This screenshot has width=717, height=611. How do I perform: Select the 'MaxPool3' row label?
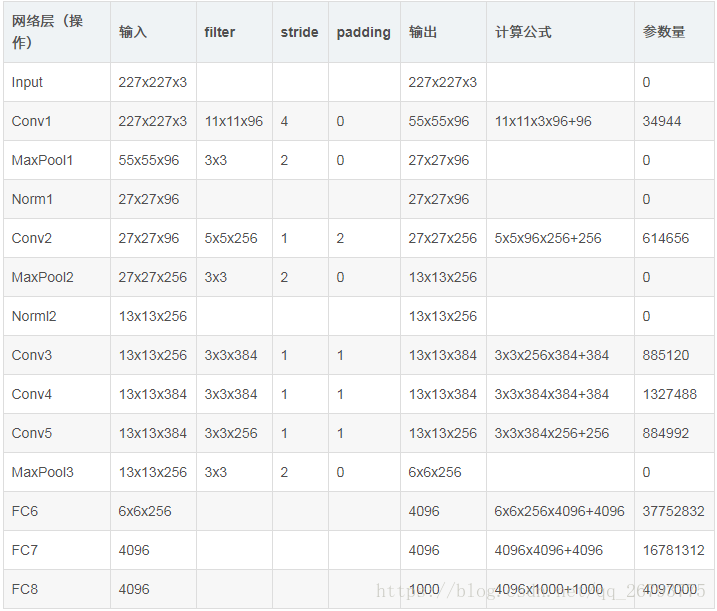(43, 472)
